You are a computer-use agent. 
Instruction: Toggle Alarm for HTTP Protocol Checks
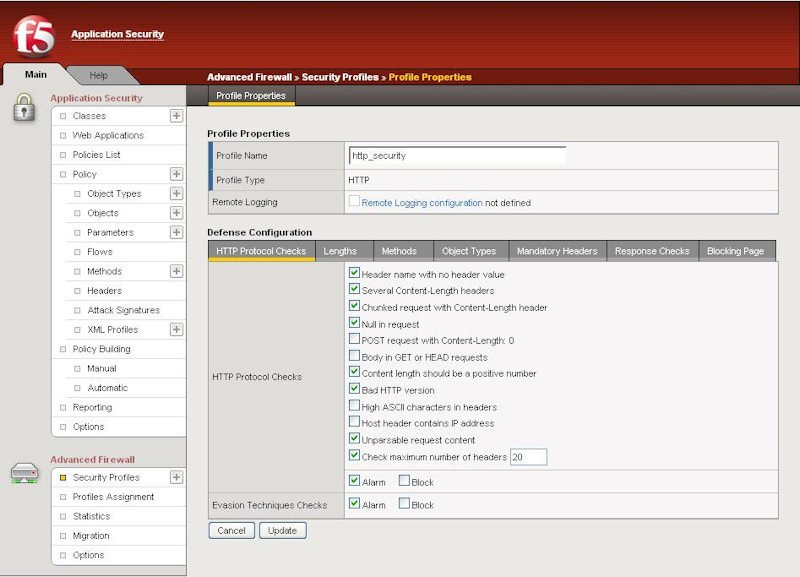click(354, 481)
